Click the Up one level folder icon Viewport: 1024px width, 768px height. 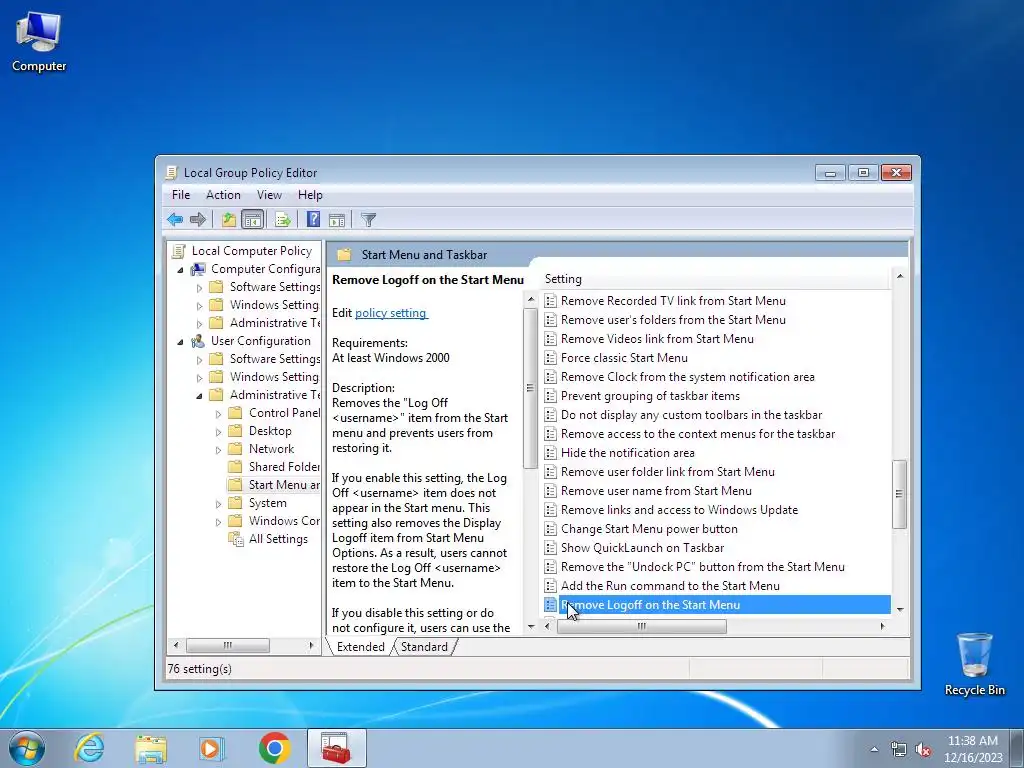click(229, 219)
